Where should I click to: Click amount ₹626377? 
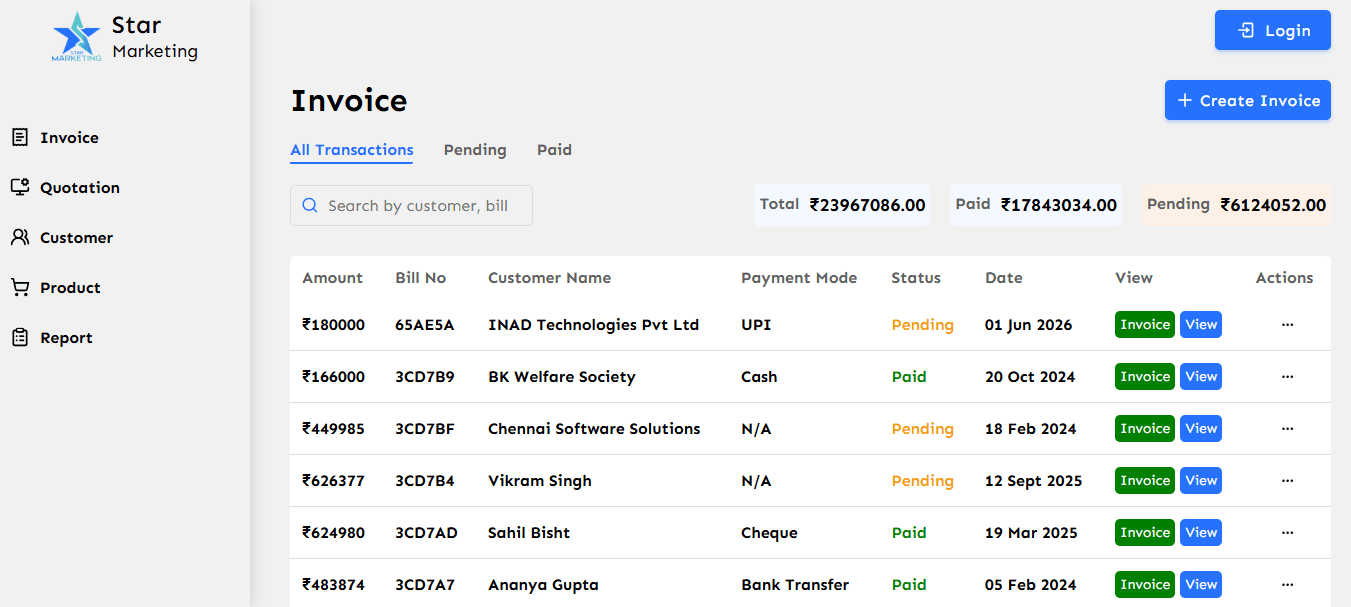pyautogui.click(x=333, y=481)
